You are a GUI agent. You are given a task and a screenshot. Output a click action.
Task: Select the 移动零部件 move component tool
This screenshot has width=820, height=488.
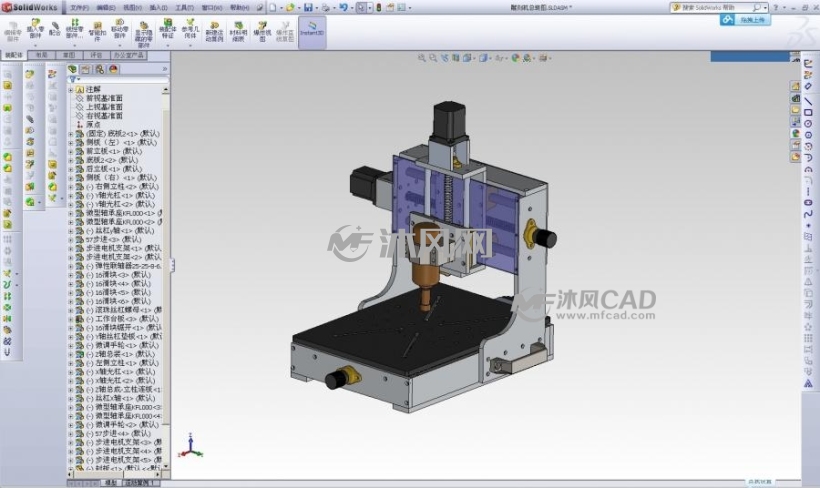120,29
